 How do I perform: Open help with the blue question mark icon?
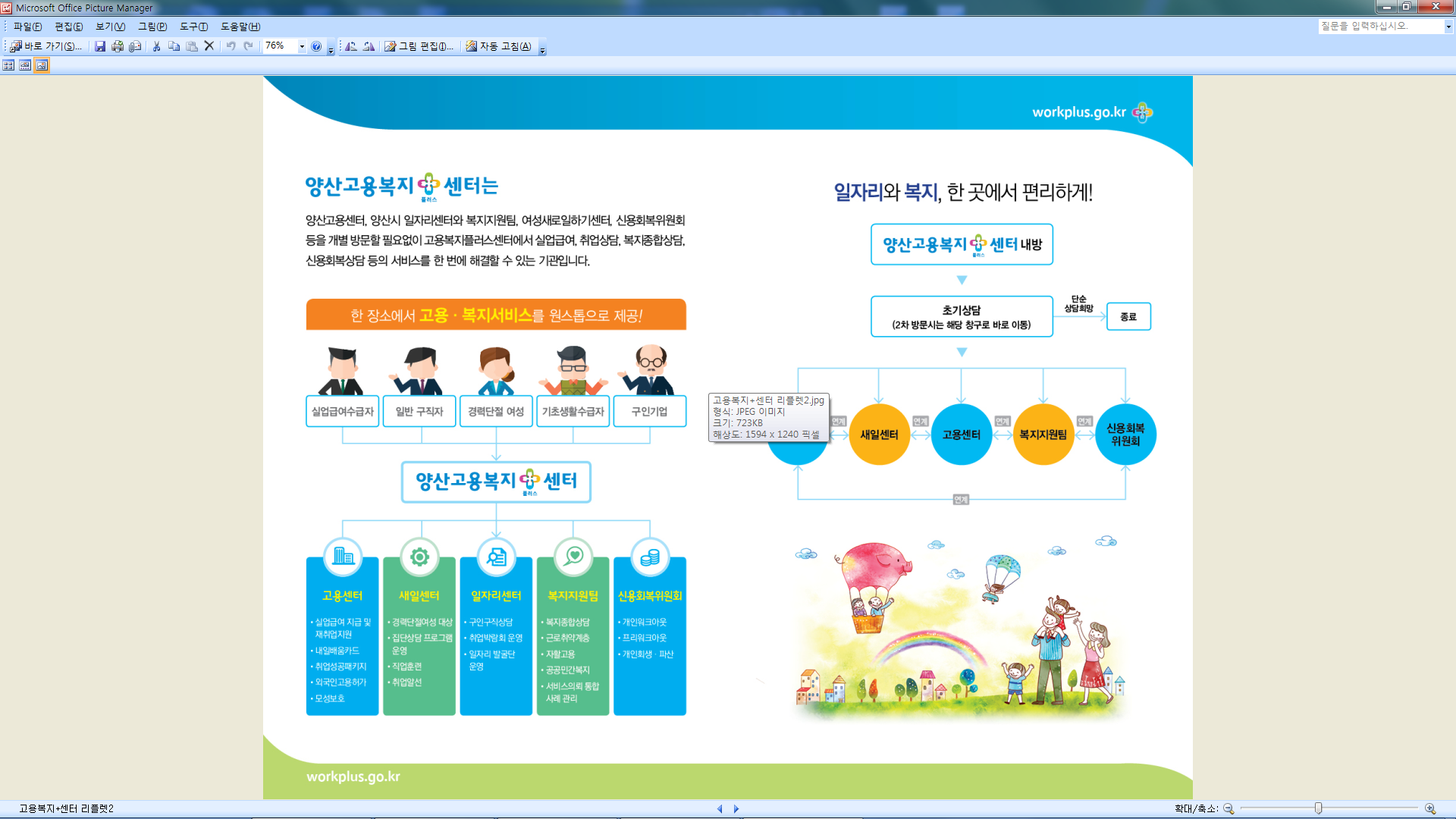(316, 46)
